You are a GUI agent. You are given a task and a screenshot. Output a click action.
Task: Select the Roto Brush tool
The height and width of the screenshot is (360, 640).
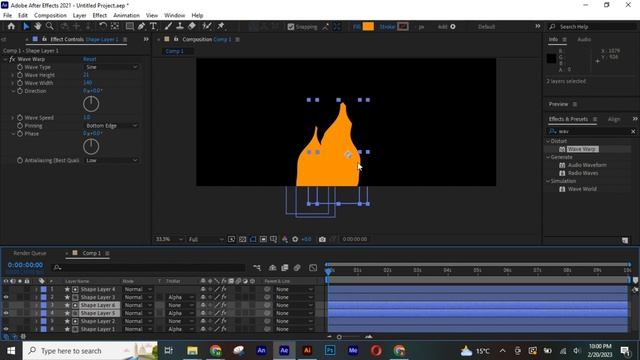(x=207, y=27)
